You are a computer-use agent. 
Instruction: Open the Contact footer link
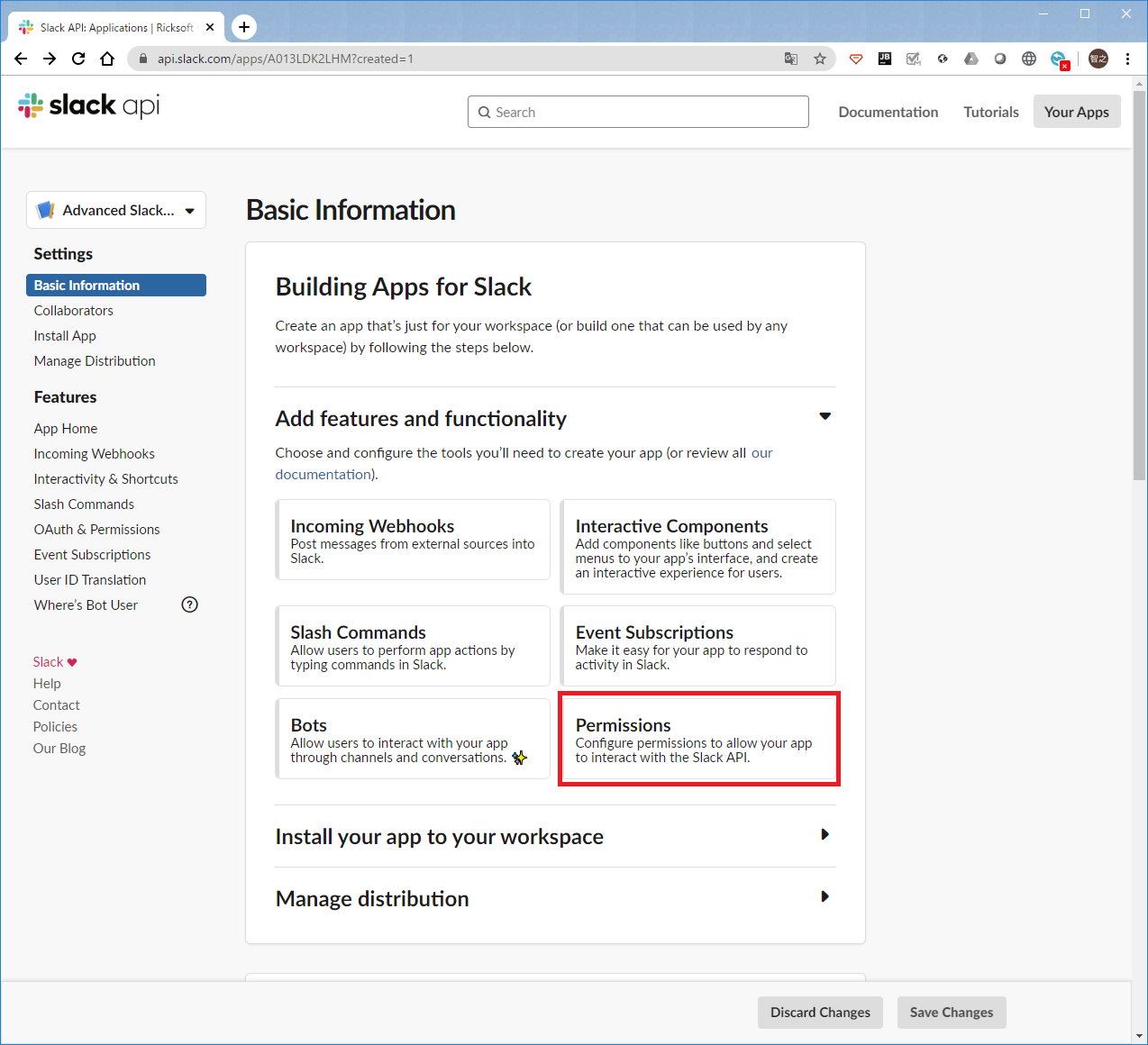click(x=57, y=705)
